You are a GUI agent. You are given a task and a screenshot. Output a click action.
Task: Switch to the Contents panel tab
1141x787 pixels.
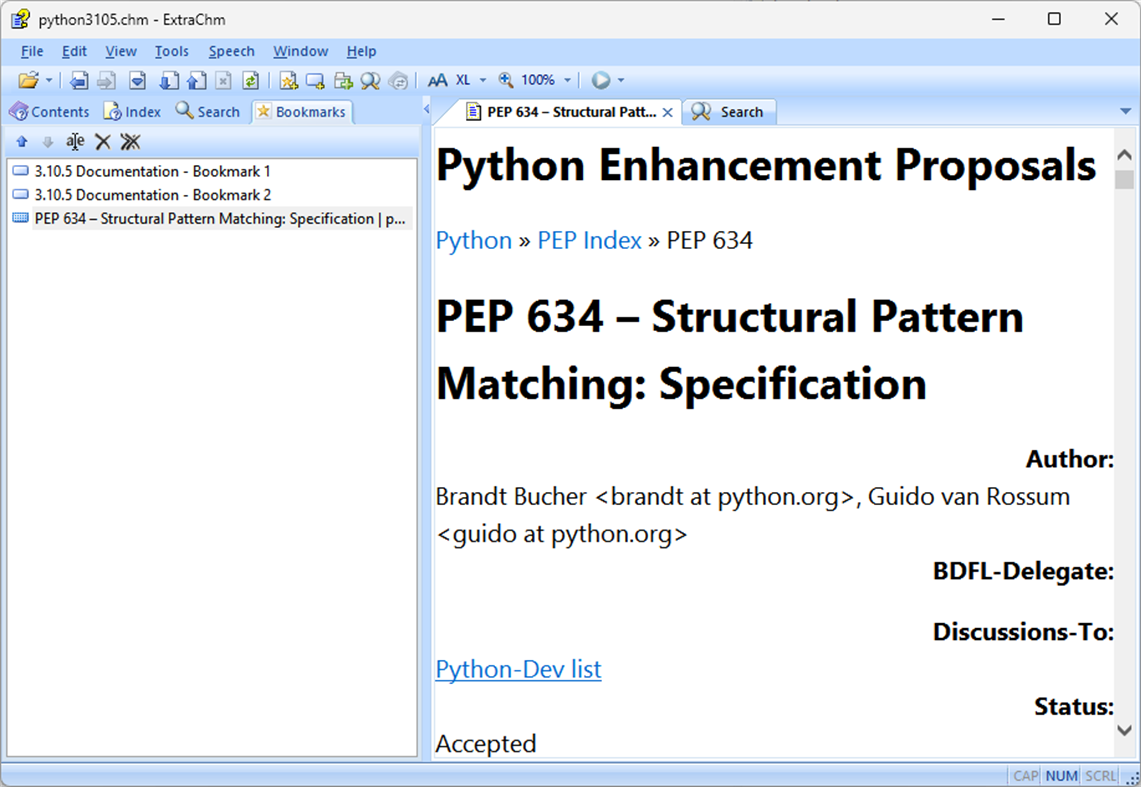point(49,112)
